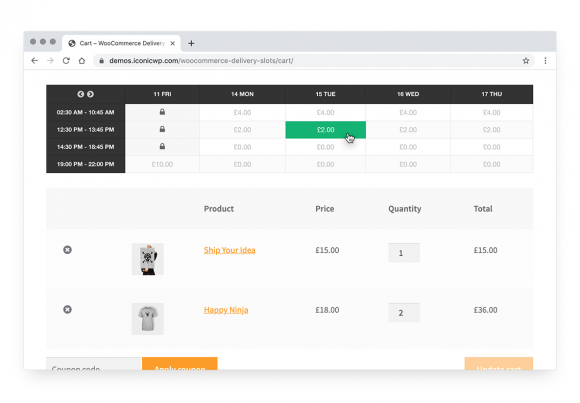The height and width of the screenshot is (403, 580).
Task: Close the Cart browser tab
Action: [x=172, y=43]
